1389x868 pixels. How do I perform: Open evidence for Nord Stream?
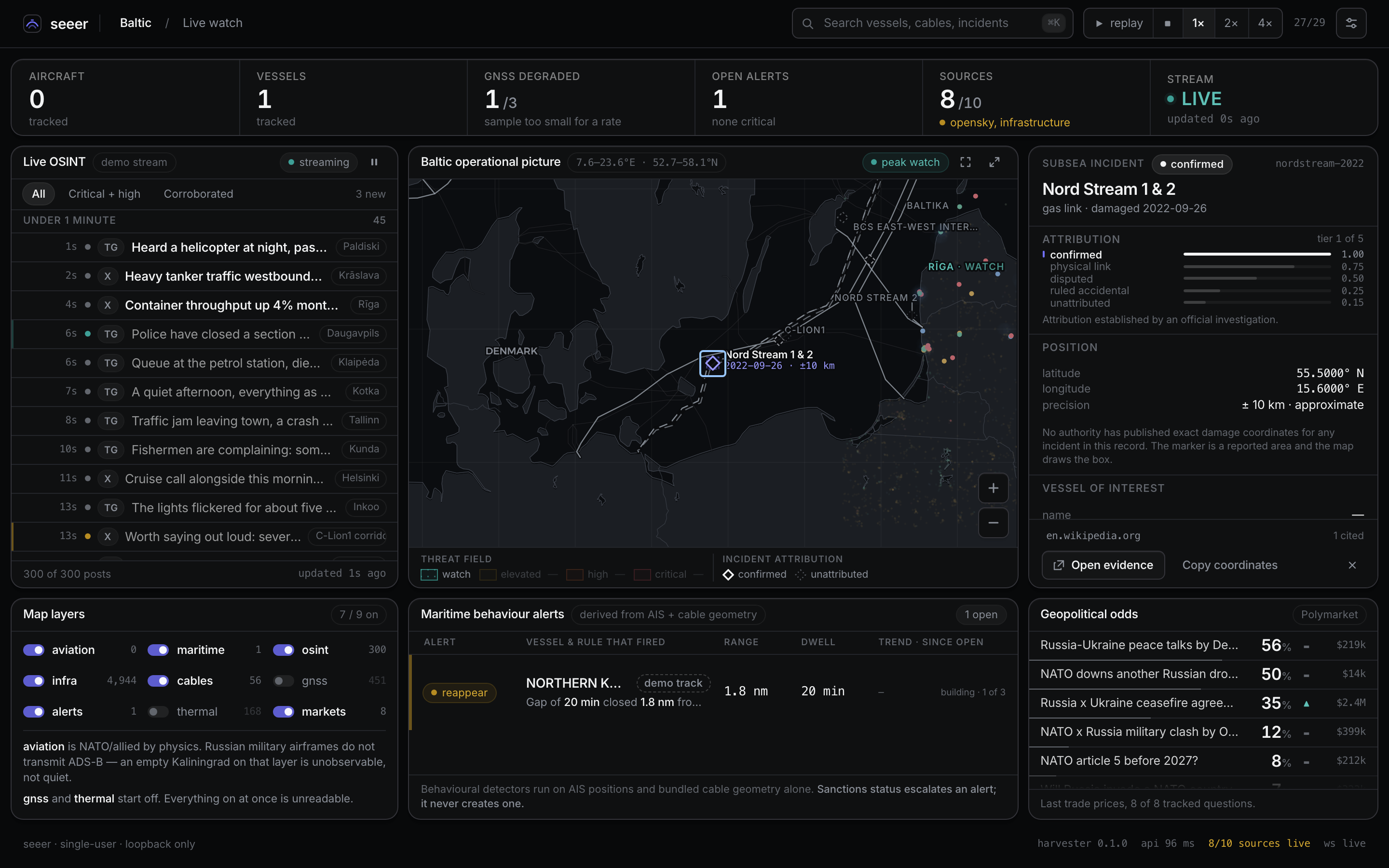pos(1103,566)
